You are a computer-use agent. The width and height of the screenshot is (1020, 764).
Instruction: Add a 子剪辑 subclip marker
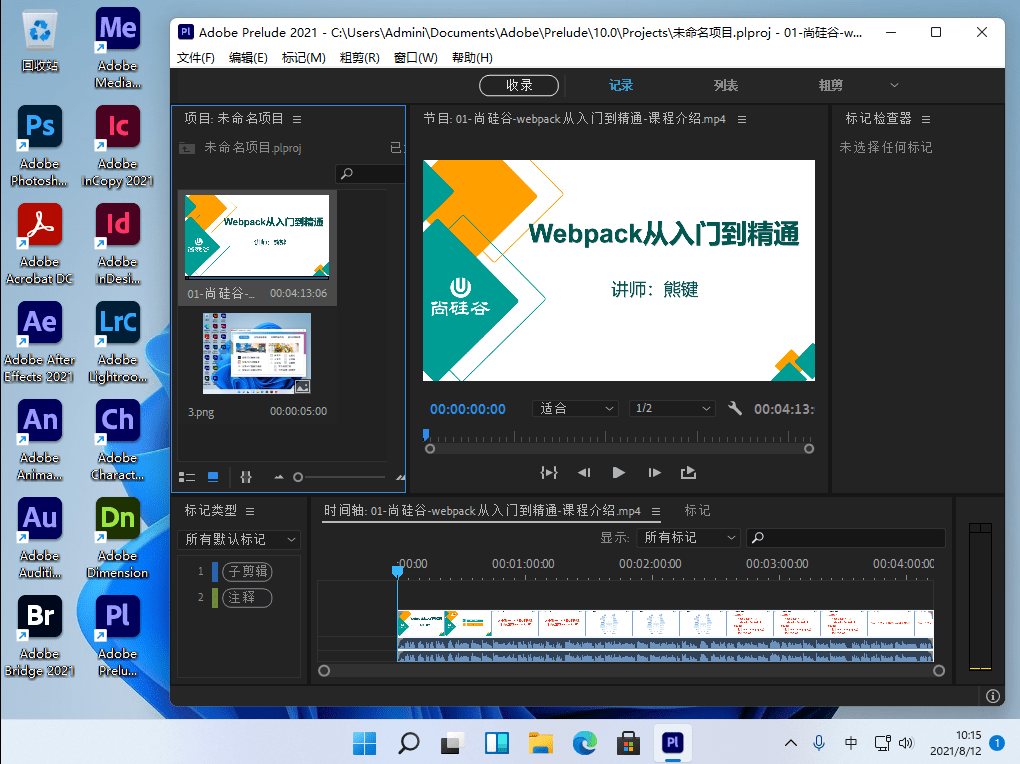click(246, 572)
